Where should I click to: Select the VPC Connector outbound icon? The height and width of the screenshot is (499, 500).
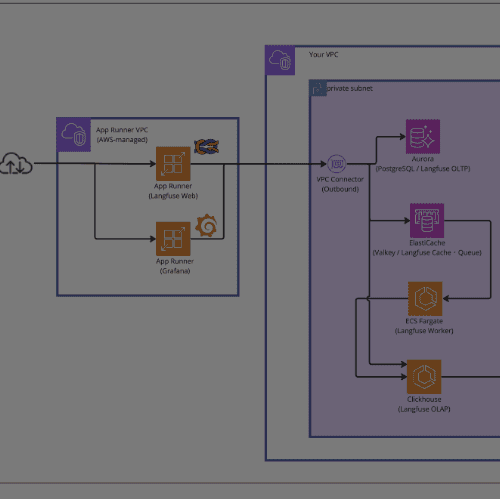click(337, 164)
